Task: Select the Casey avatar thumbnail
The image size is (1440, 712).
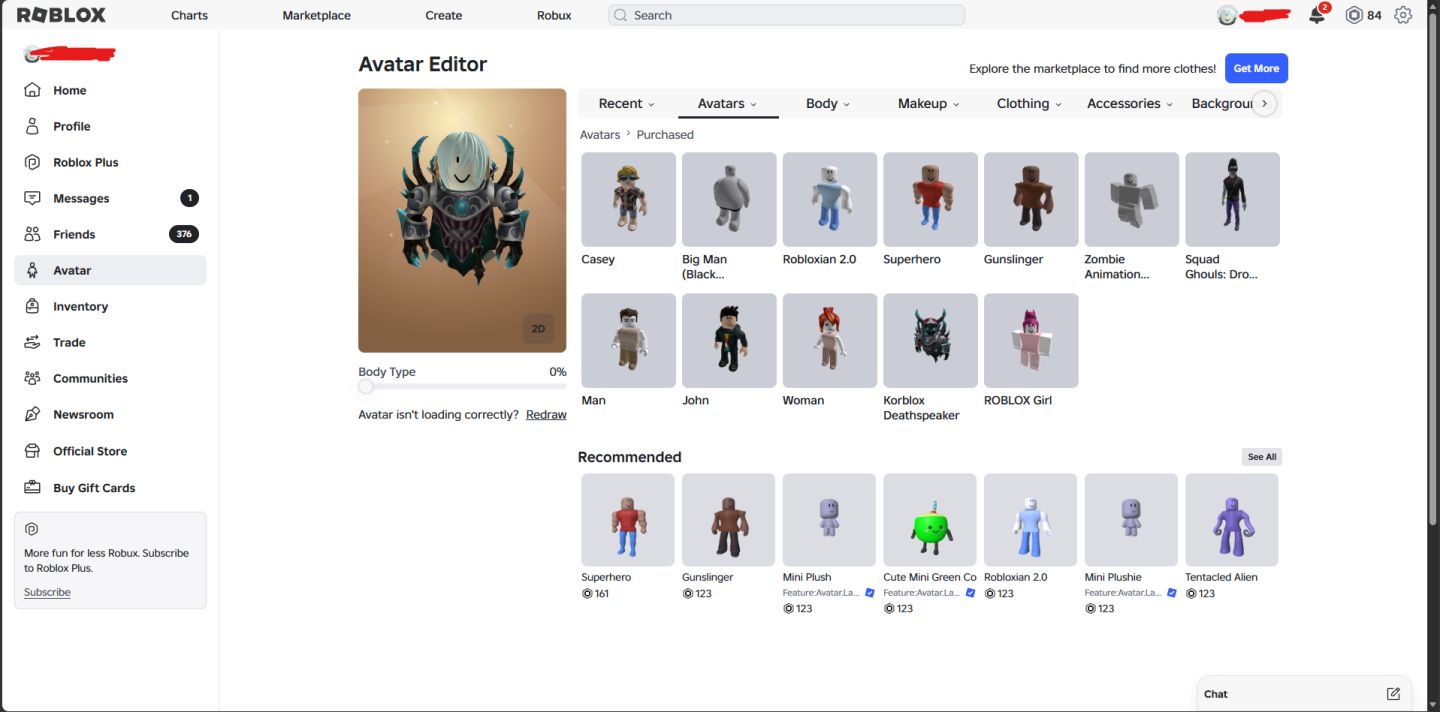Action: [x=628, y=199]
